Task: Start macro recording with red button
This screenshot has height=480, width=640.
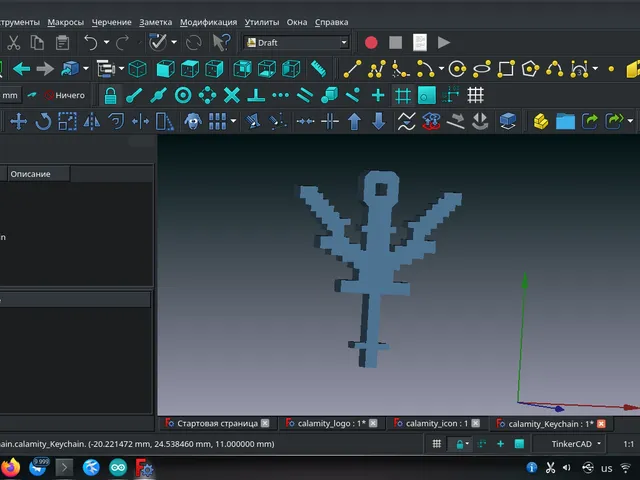Action: click(371, 42)
